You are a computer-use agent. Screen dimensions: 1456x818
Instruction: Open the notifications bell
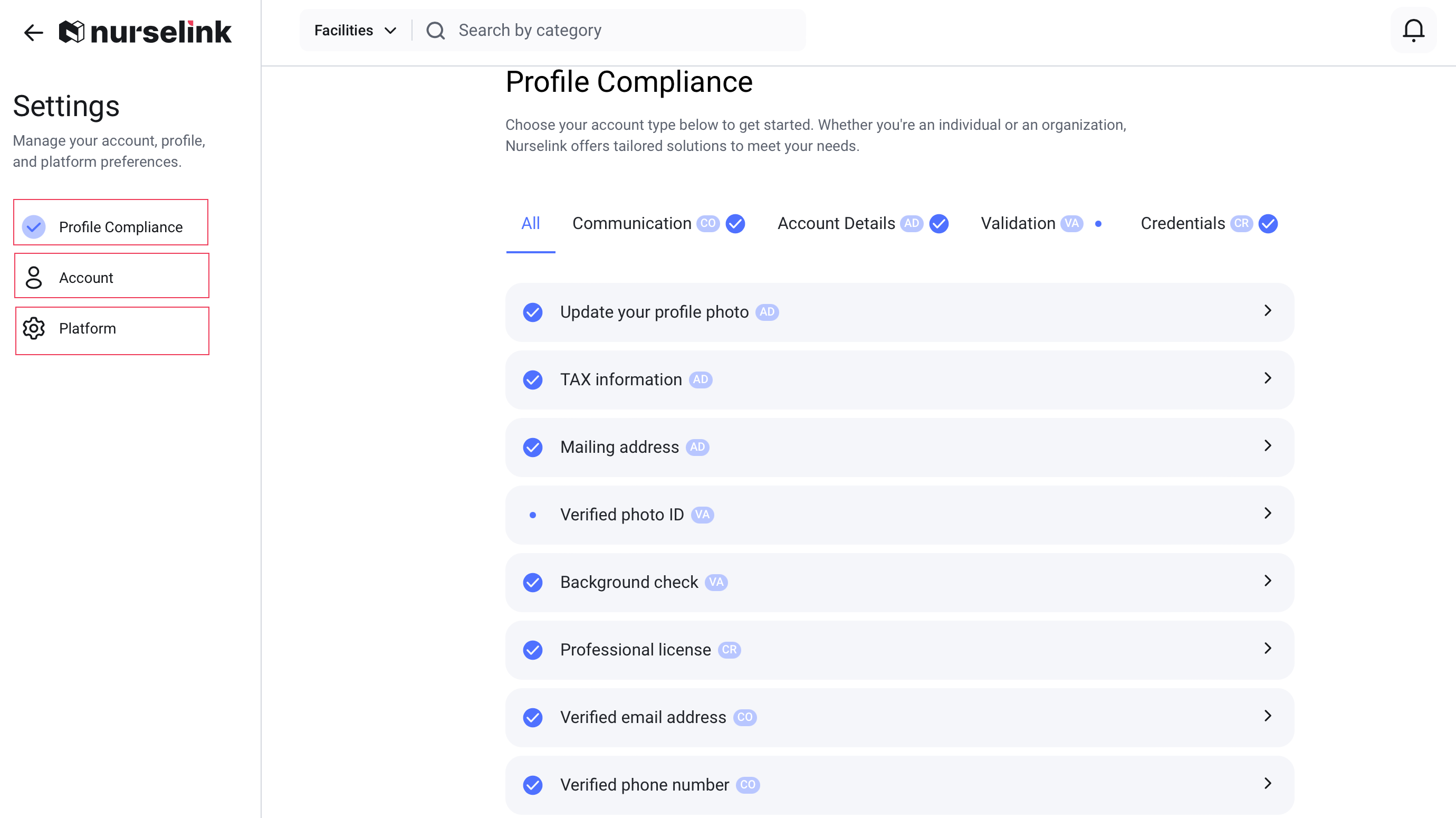(1413, 31)
